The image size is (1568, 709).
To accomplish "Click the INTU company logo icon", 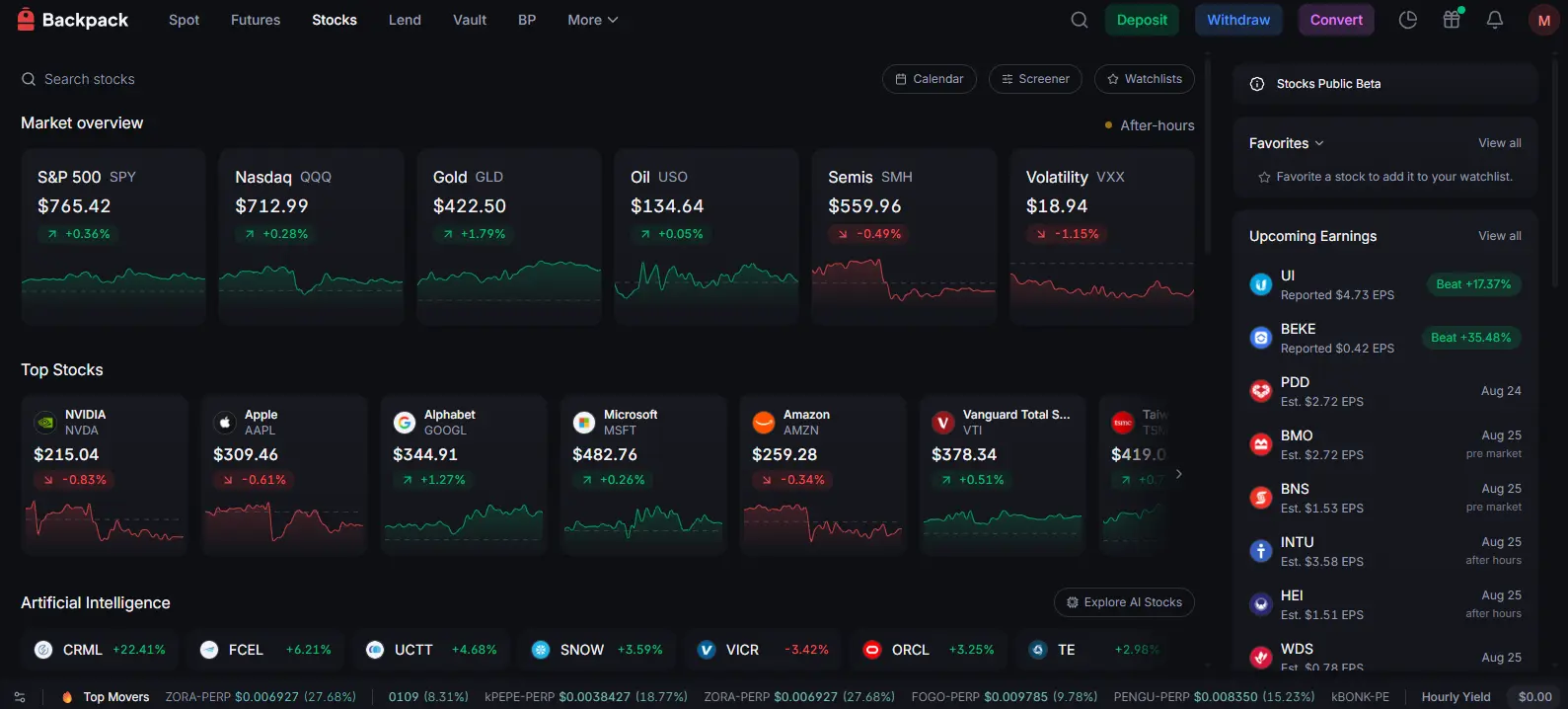I will click(1261, 551).
